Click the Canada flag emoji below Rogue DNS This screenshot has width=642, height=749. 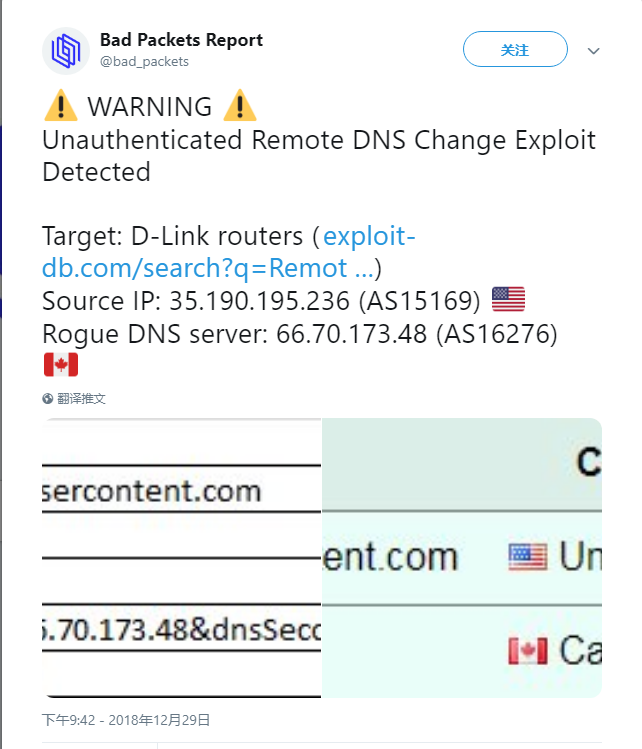pyautogui.click(x=61, y=365)
